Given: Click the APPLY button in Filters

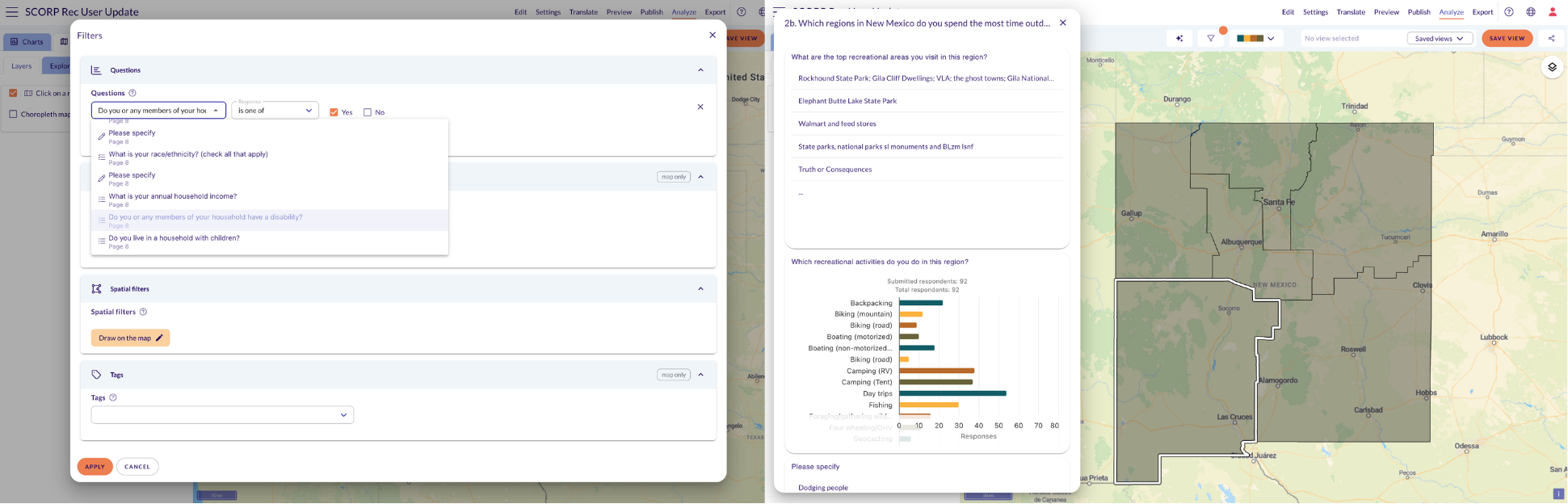Looking at the screenshot, I should 95,467.
